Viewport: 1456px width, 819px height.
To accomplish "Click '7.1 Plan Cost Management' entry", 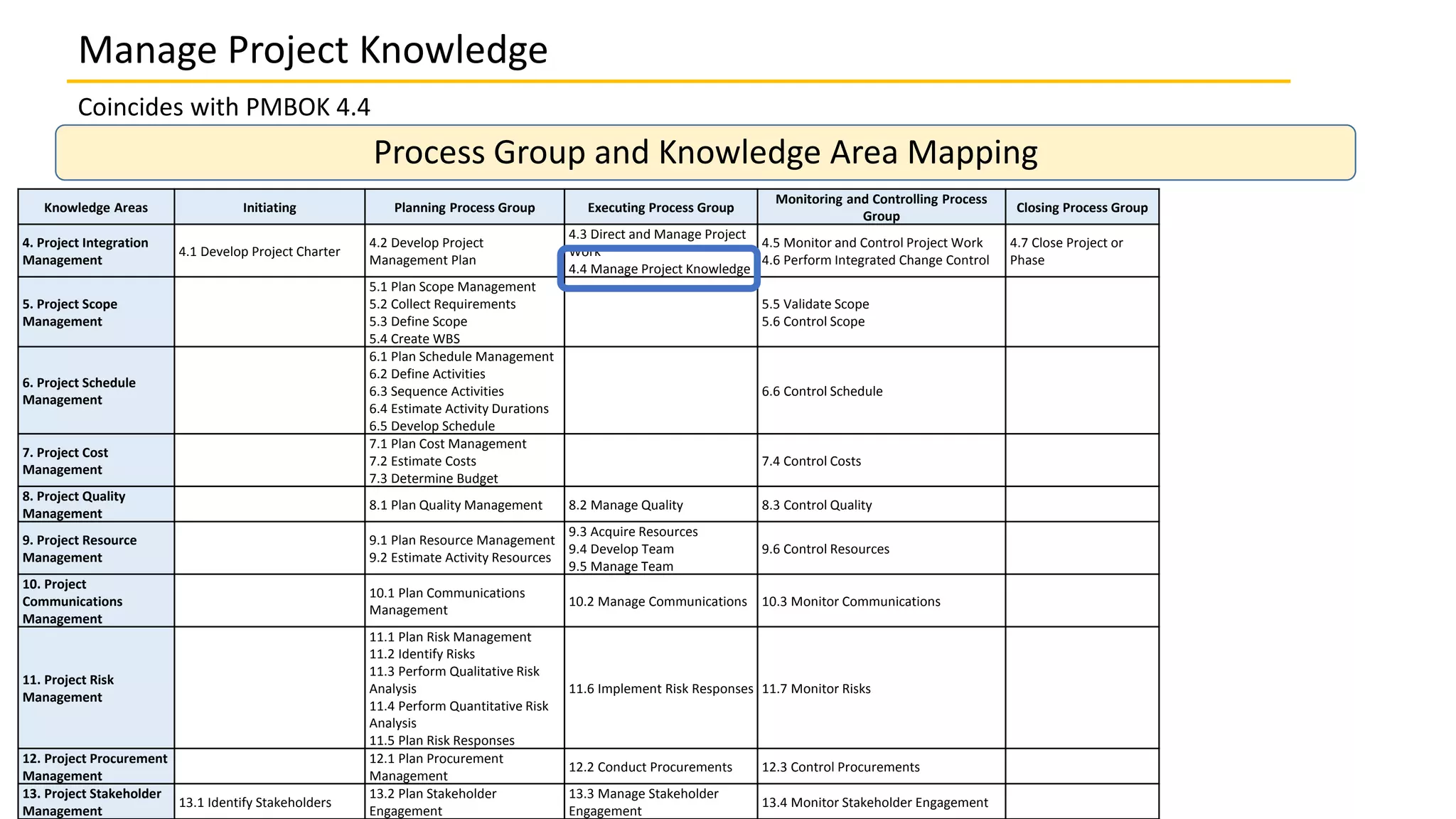I will click(448, 444).
